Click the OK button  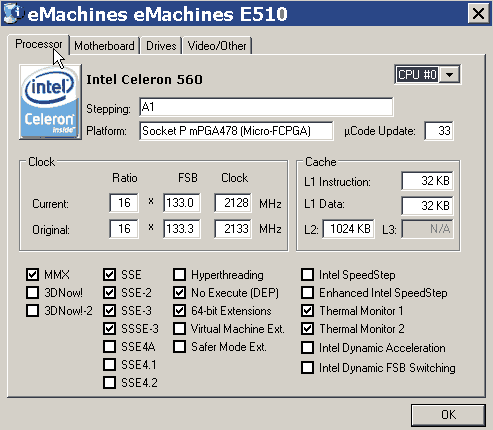(448, 415)
